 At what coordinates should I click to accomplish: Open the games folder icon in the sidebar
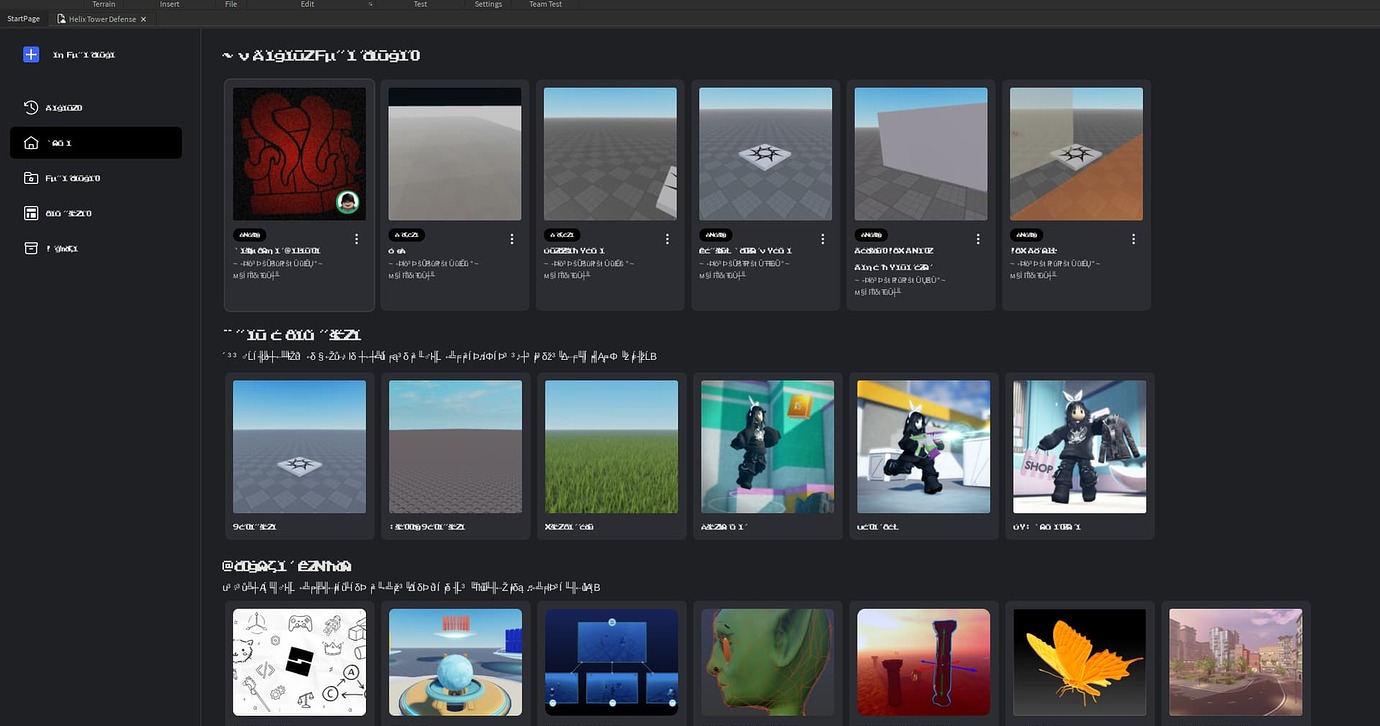pos(30,177)
